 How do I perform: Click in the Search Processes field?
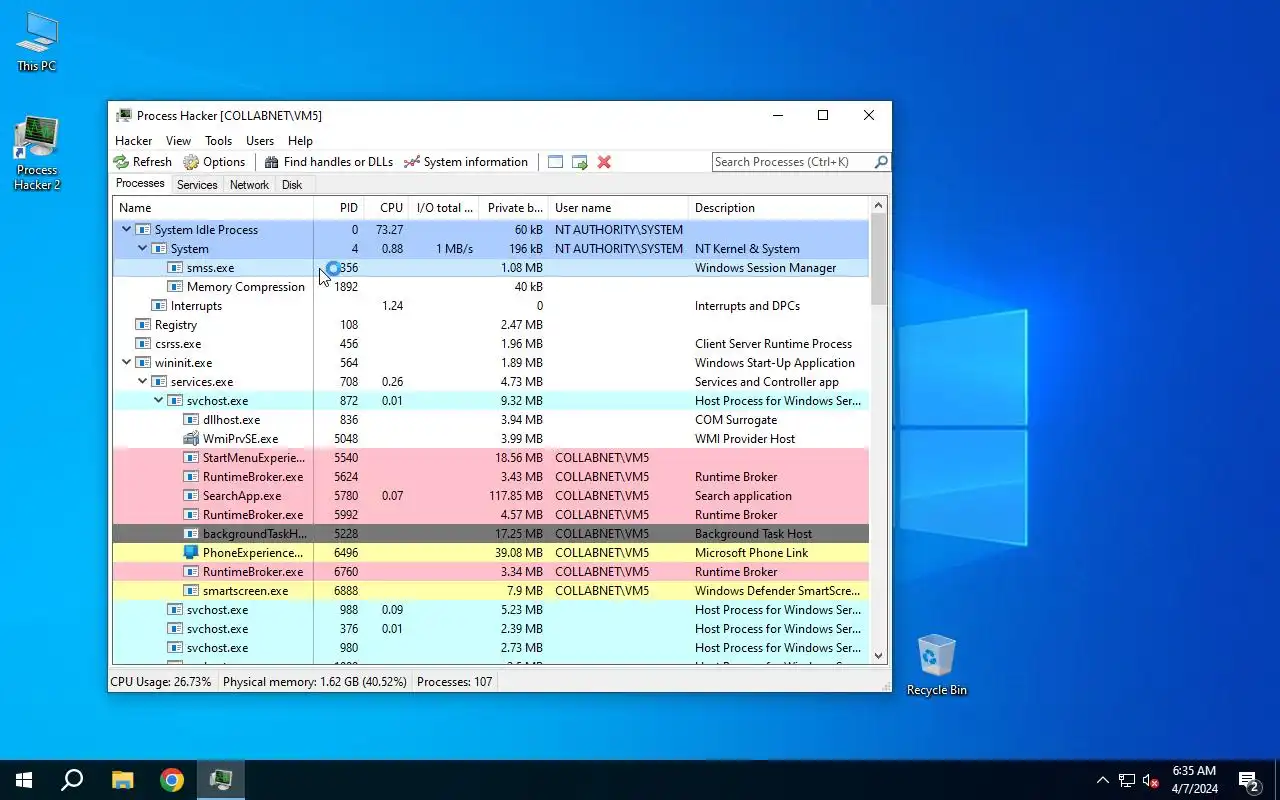pos(793,162)
